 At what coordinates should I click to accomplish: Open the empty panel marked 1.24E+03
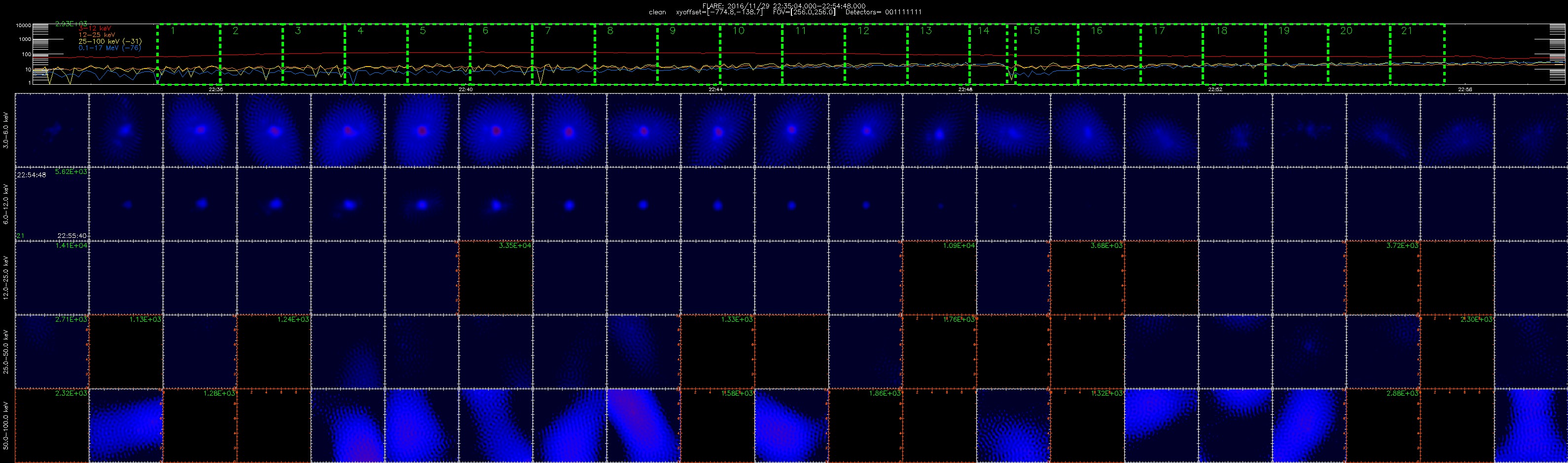(274, 352)
